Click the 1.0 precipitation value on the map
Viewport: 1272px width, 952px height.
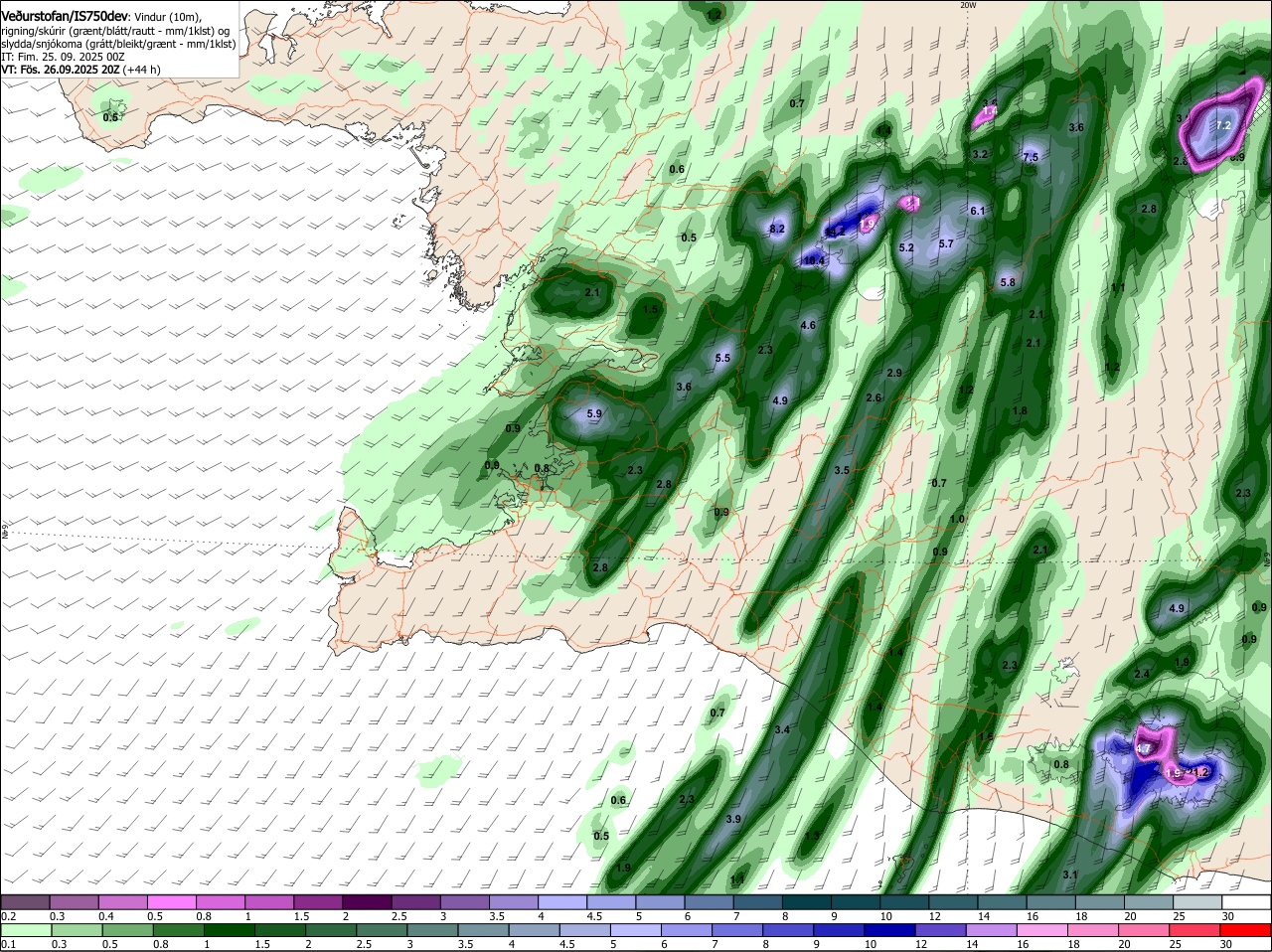tap(957, 520)
